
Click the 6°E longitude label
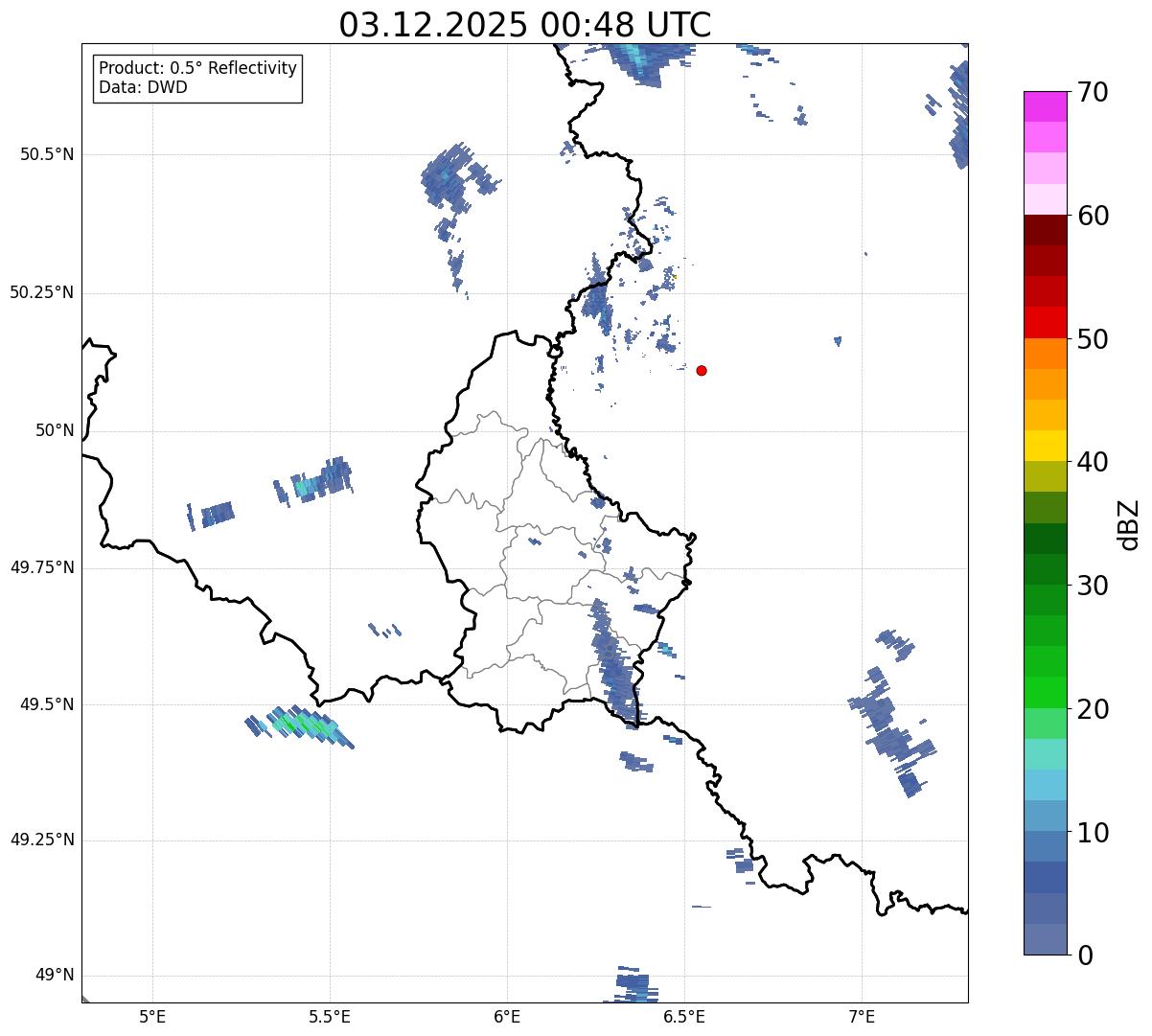click(x=507, y=1016)
